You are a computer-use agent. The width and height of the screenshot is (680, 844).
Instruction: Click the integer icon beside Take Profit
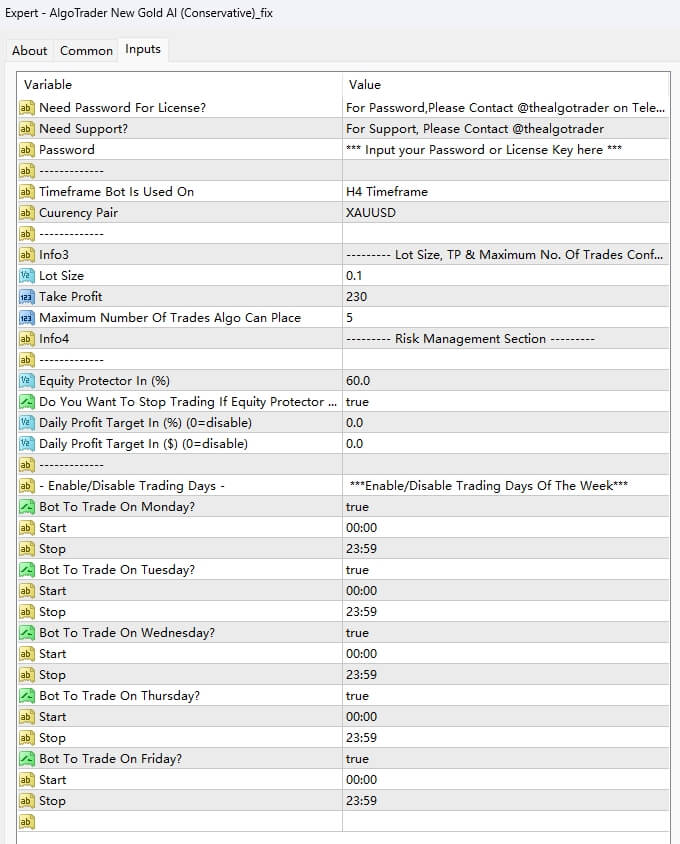coord(27,297)
